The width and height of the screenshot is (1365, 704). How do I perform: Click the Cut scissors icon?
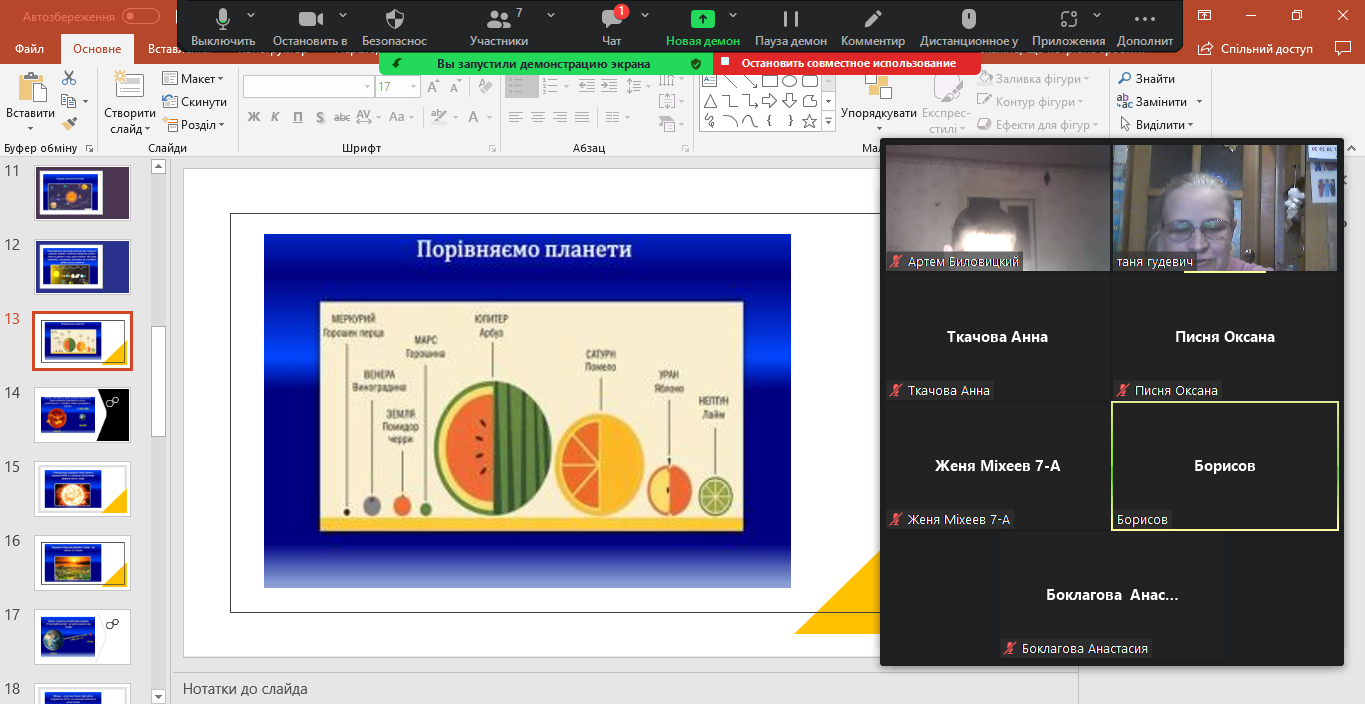[69, 78]
